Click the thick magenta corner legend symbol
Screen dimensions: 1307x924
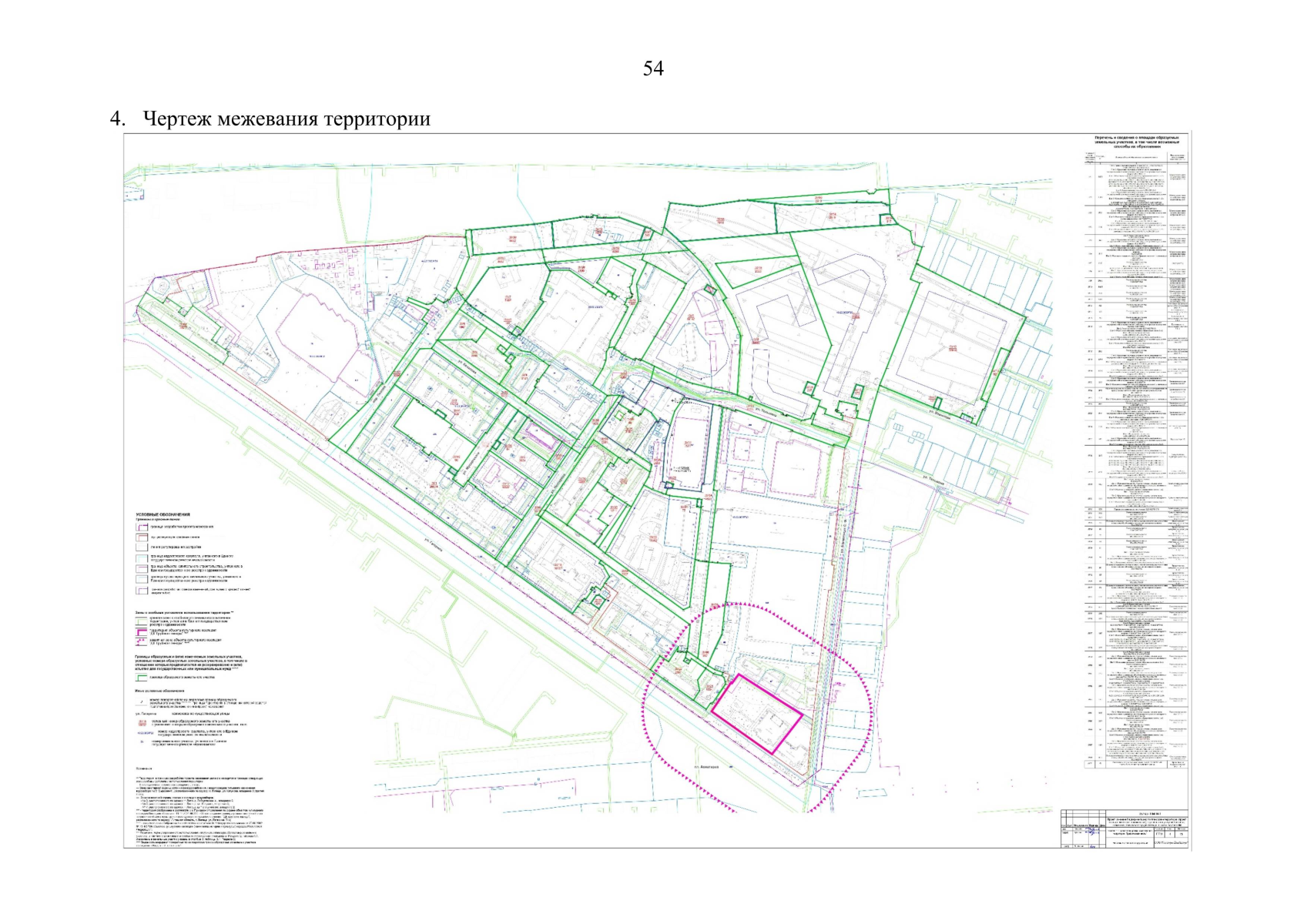142,632
